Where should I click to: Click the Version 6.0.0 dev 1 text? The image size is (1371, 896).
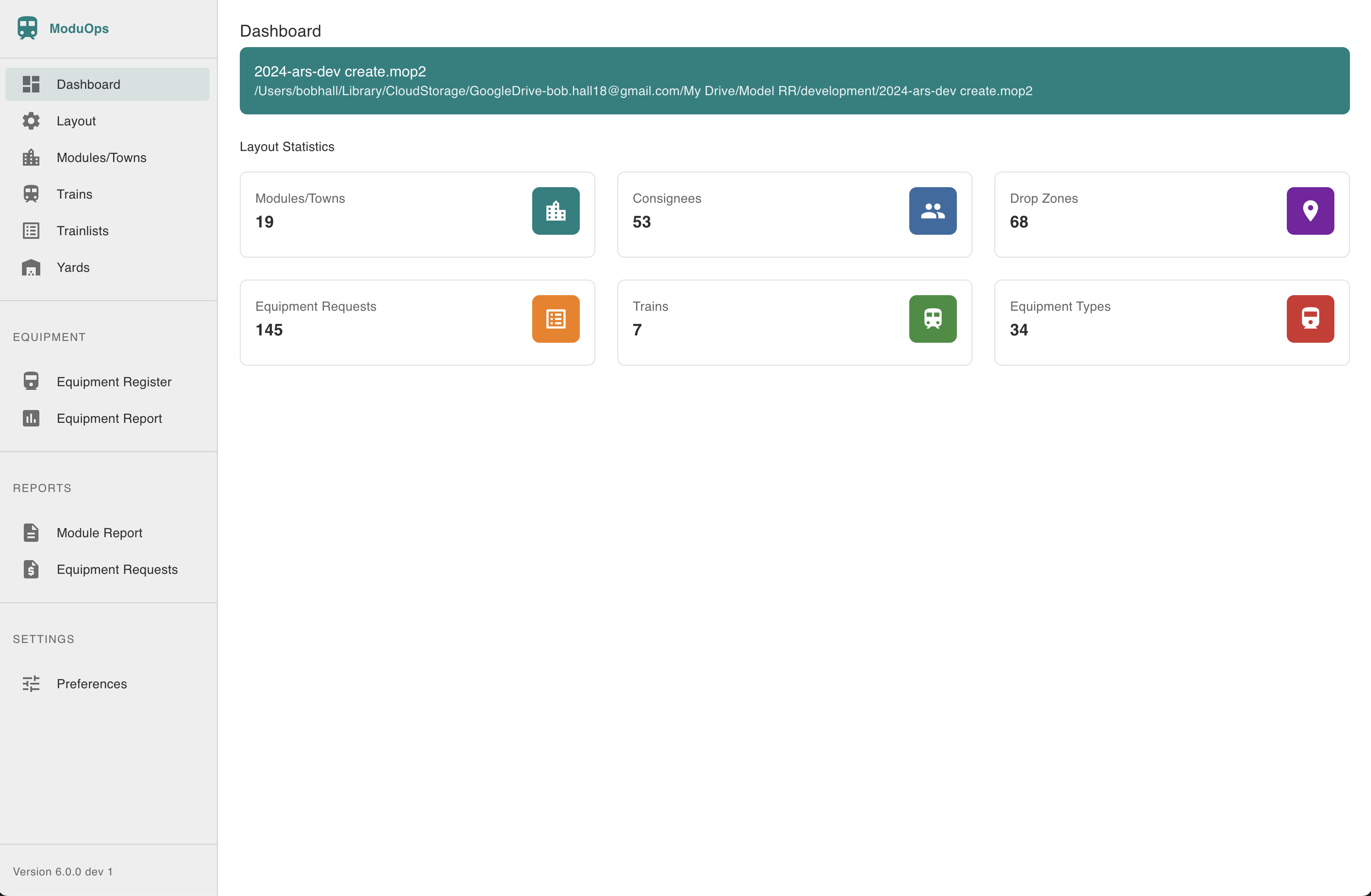click(x=63, y=871)
